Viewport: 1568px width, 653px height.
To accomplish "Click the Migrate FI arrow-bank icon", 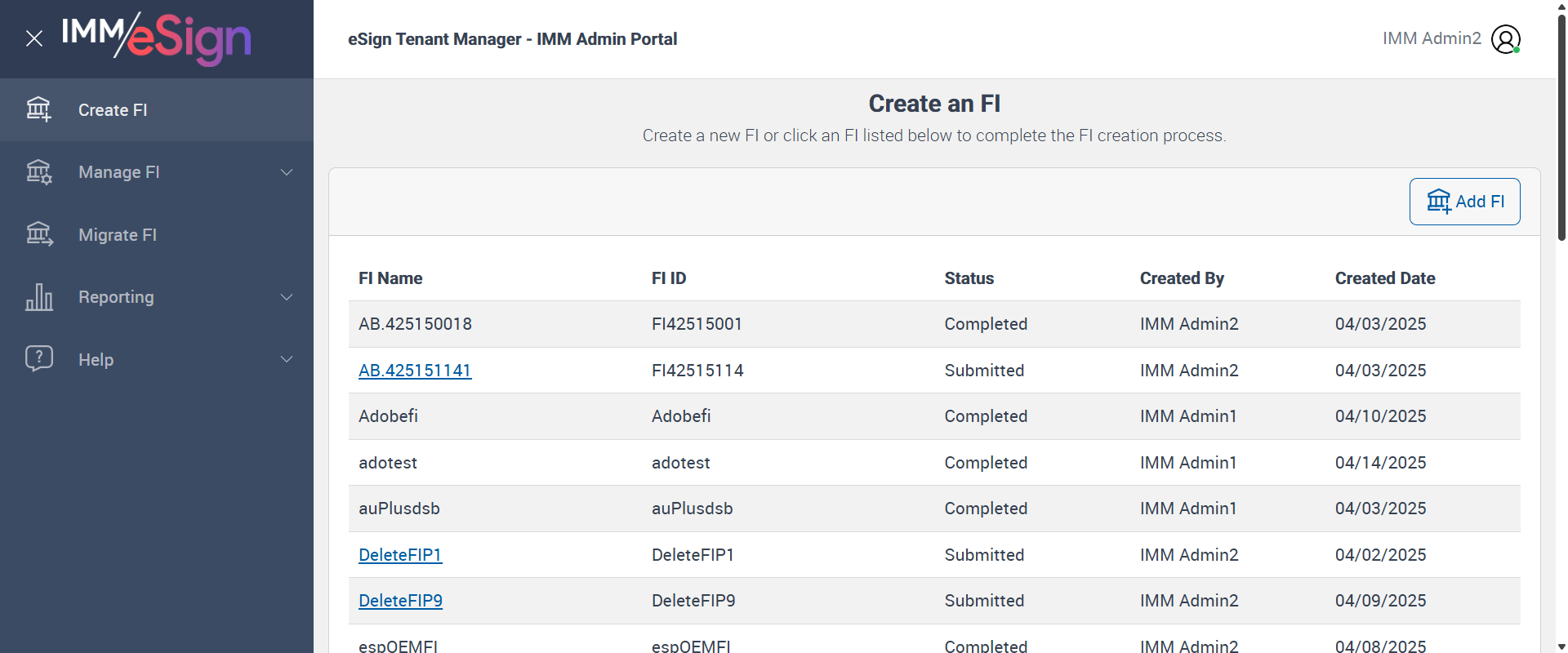I will (38, 235).
